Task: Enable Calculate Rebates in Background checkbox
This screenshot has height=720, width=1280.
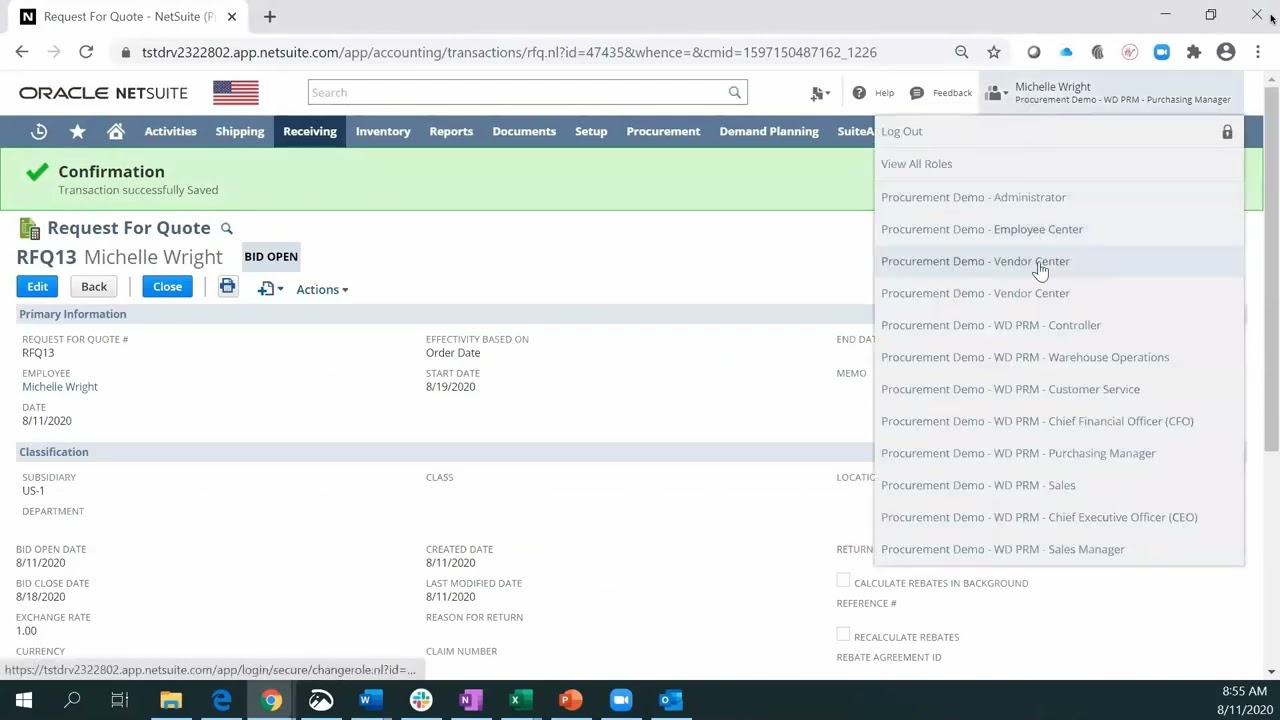Action: click(843, 581)
